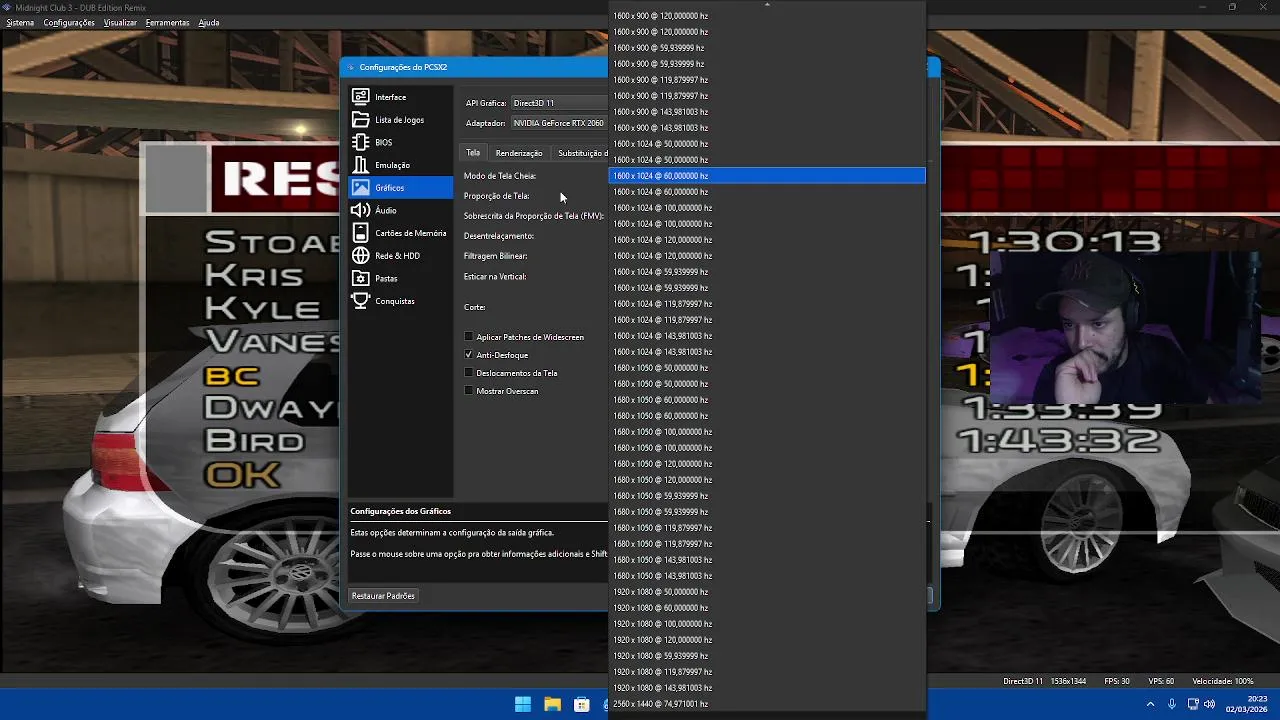1280x720 pixels.
Task: Click the Restaurar Padrões button
Action: coord(383,596)
